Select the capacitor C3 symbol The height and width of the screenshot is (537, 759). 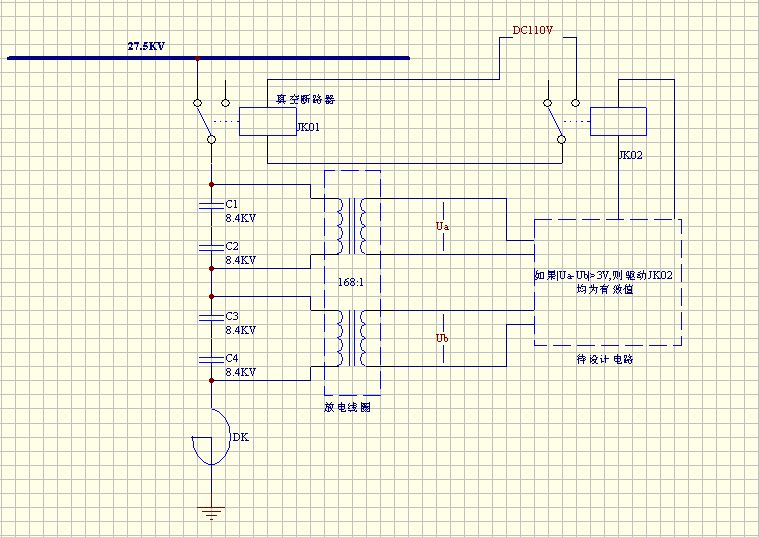212,318
